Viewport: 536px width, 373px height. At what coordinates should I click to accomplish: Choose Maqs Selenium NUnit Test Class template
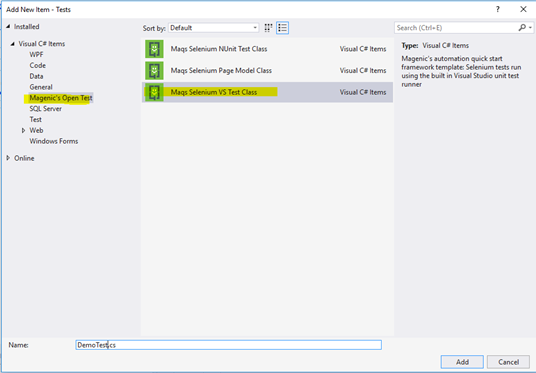267,49
